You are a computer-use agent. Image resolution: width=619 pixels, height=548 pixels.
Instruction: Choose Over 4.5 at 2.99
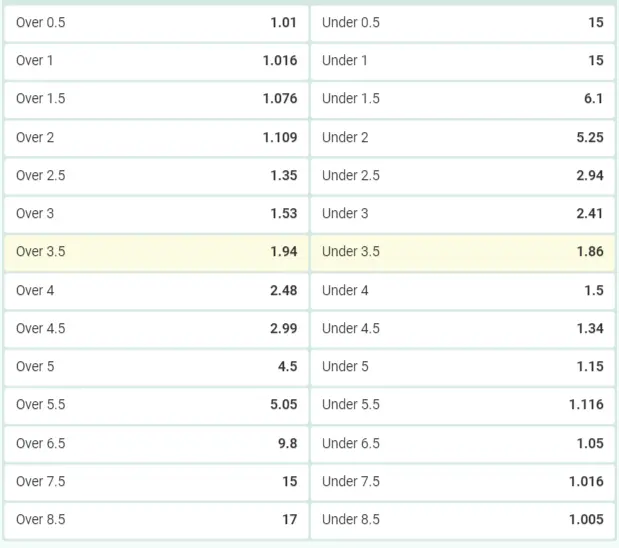(156, 328)
